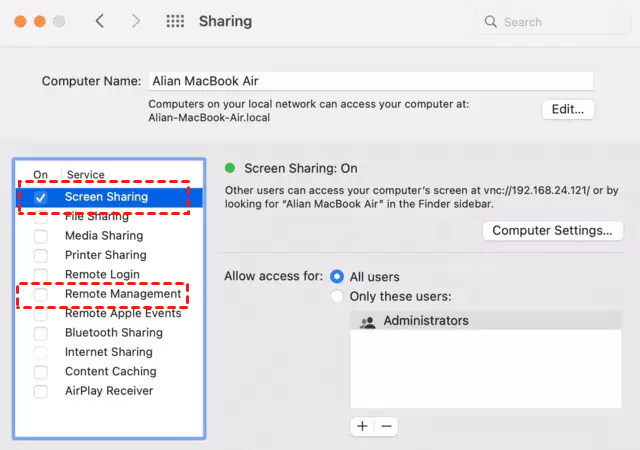640x450 pixels.
Task: Enable the Media Sharing checkbox
Action: pyautogui.click(x=41, y=236)
